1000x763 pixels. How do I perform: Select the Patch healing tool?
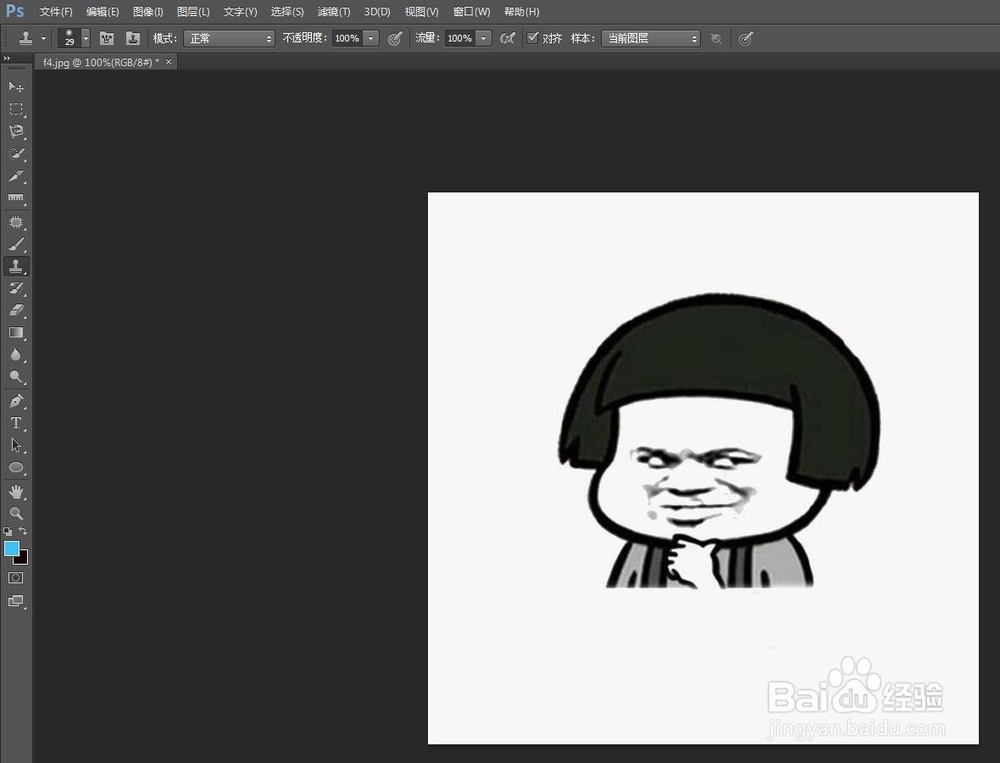[x=16, y=222]
